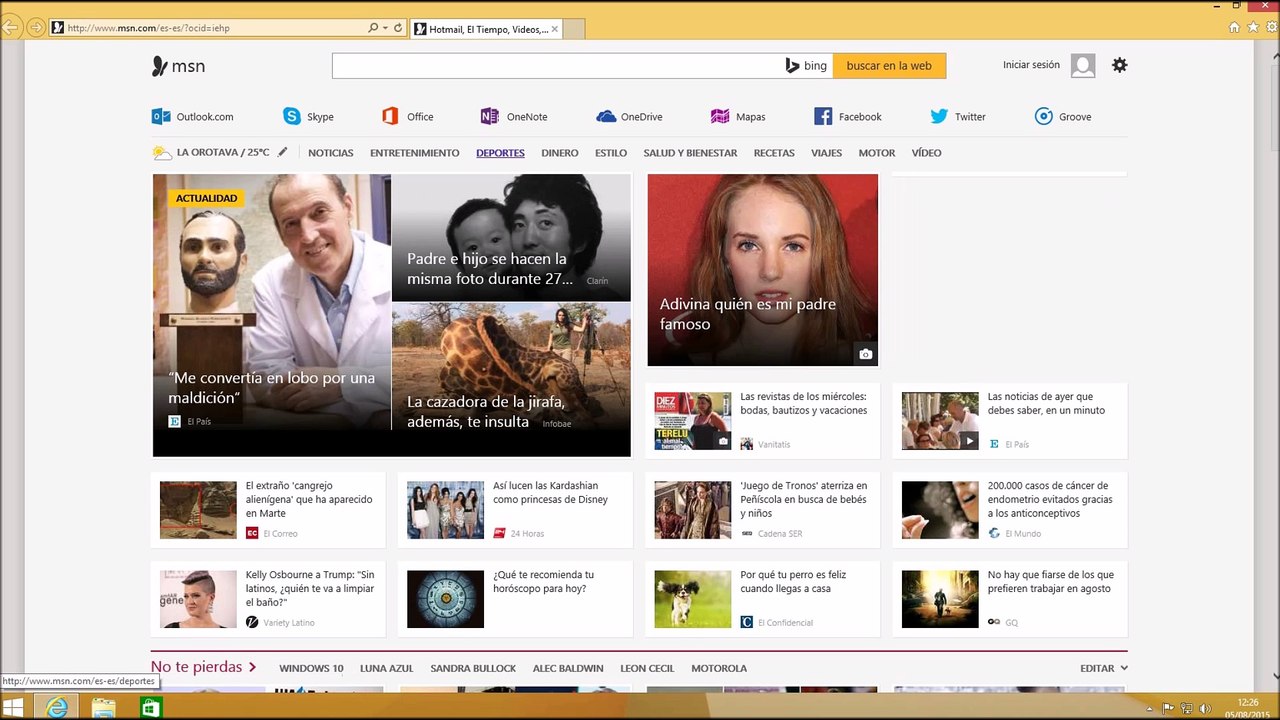Open the giraffe hunter story image

(511, 380)
